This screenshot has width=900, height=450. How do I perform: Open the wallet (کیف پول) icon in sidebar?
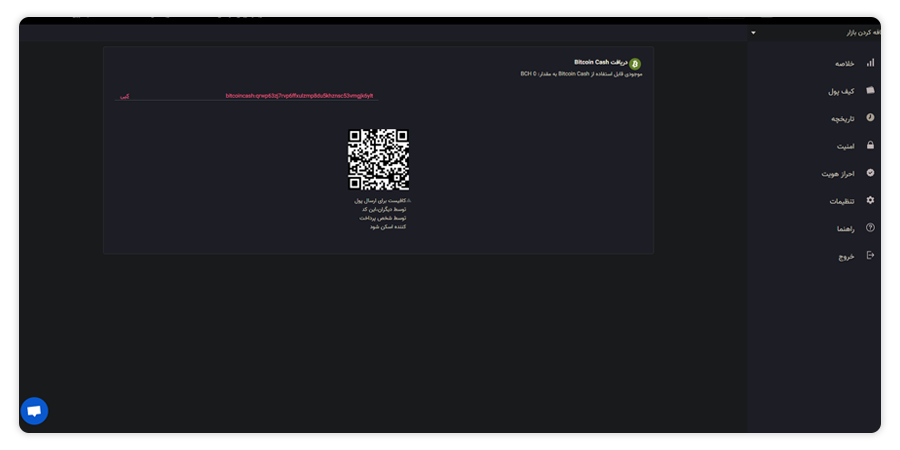coord(870,90)
